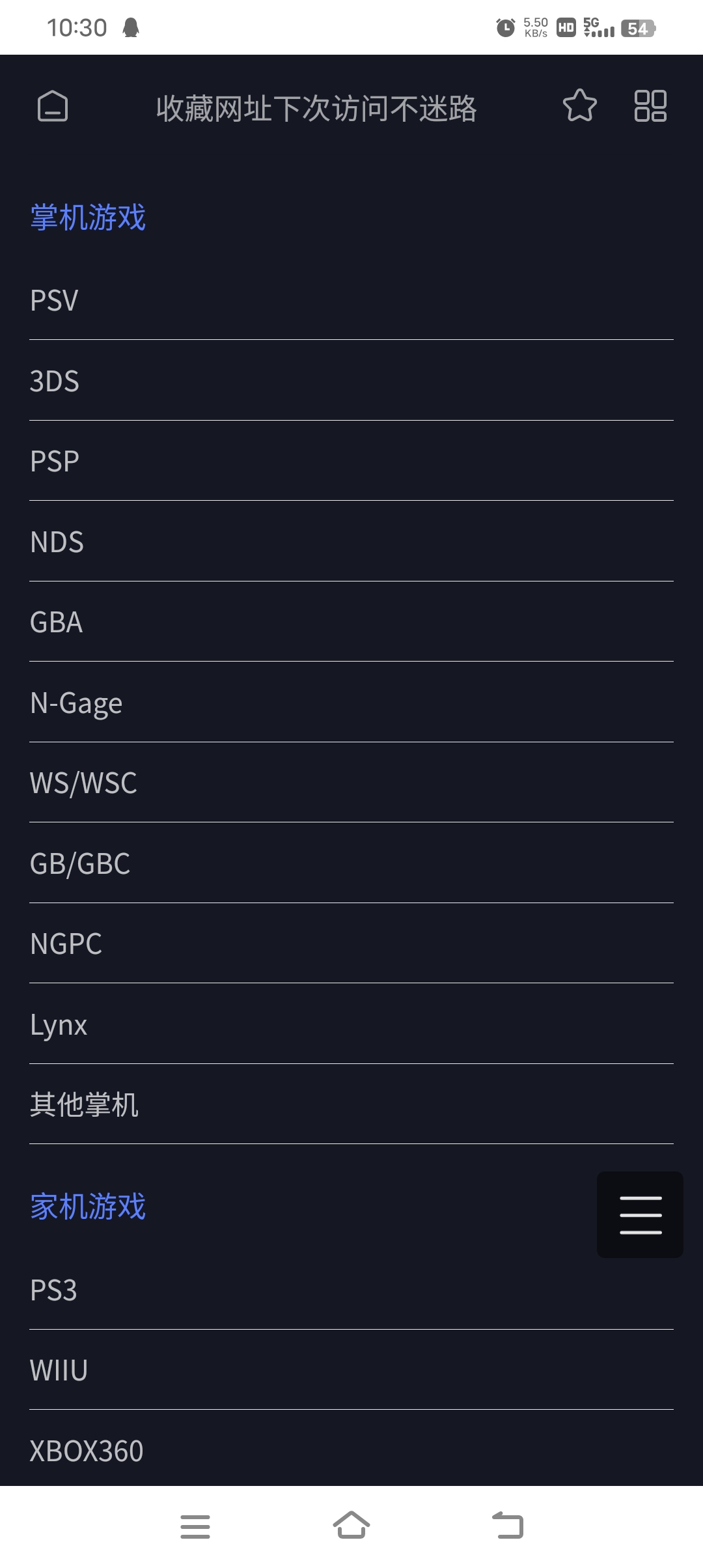Tap Android back navigation icon
This screenshot has height=1568, width=703.
click(x=508, y=1525)
